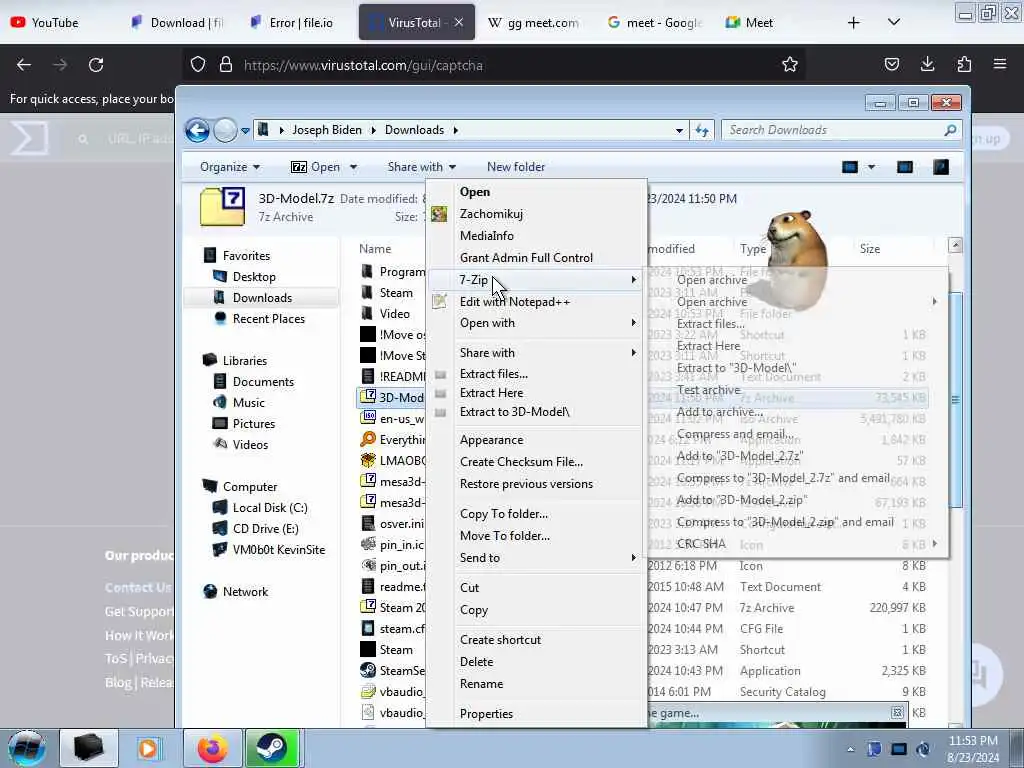Click the change view icon in Explorer toolbar

pos(850,167)
